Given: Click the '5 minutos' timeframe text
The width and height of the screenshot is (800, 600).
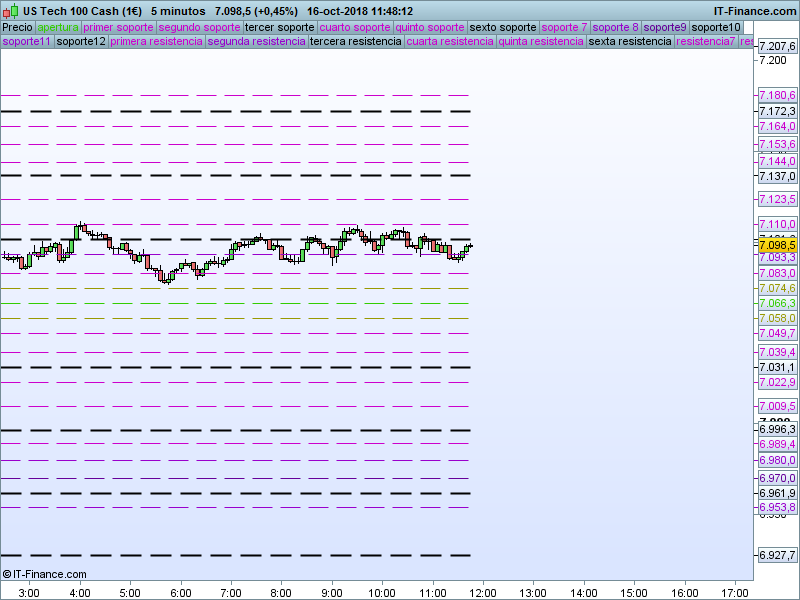Looking at the screenshot, I should (178, 11).
